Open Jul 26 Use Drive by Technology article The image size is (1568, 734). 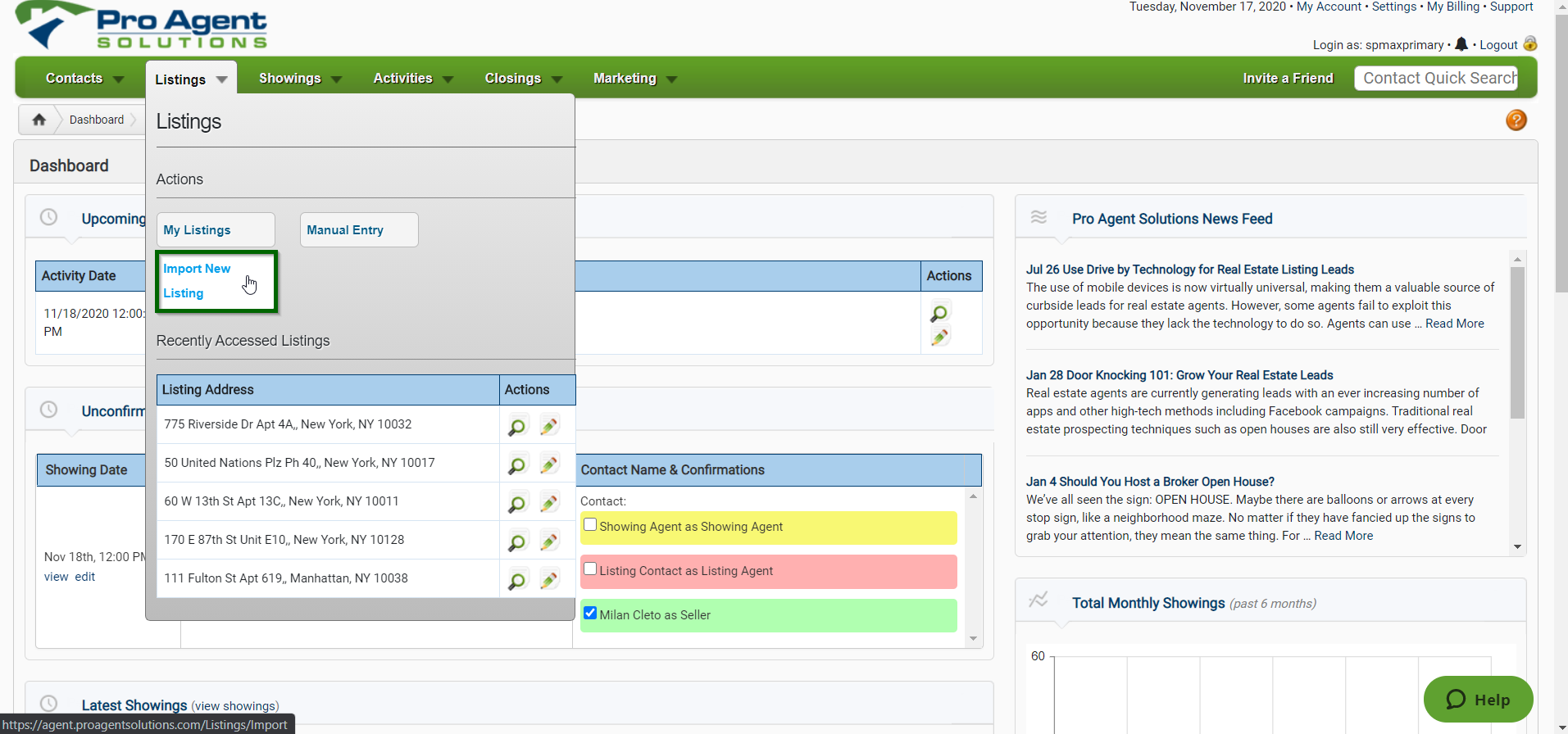[x=1189, y=270]
